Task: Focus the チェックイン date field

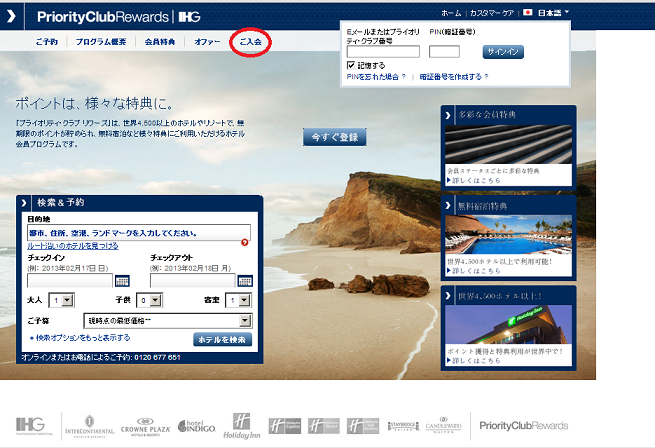Action: (x=70, y=280)
